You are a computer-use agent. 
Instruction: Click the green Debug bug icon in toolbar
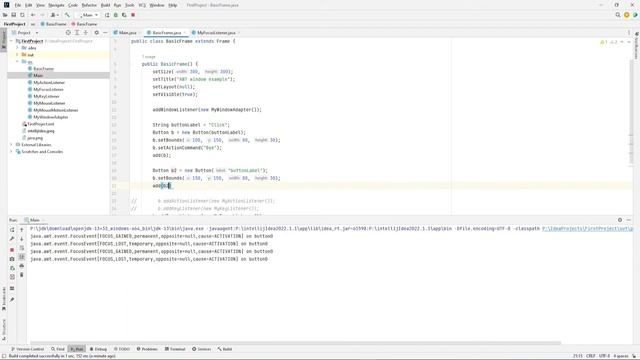click(x=116, y=15)
